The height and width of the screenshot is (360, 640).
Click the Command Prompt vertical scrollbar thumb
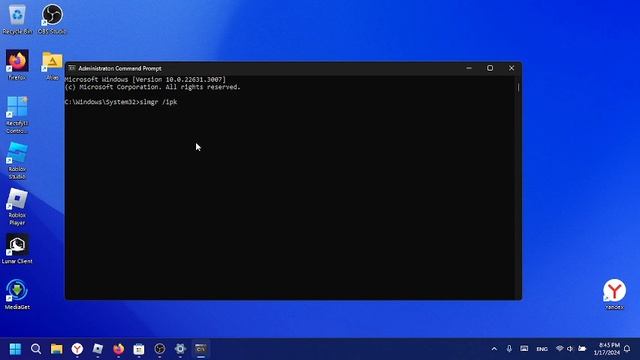coord(518,87)
